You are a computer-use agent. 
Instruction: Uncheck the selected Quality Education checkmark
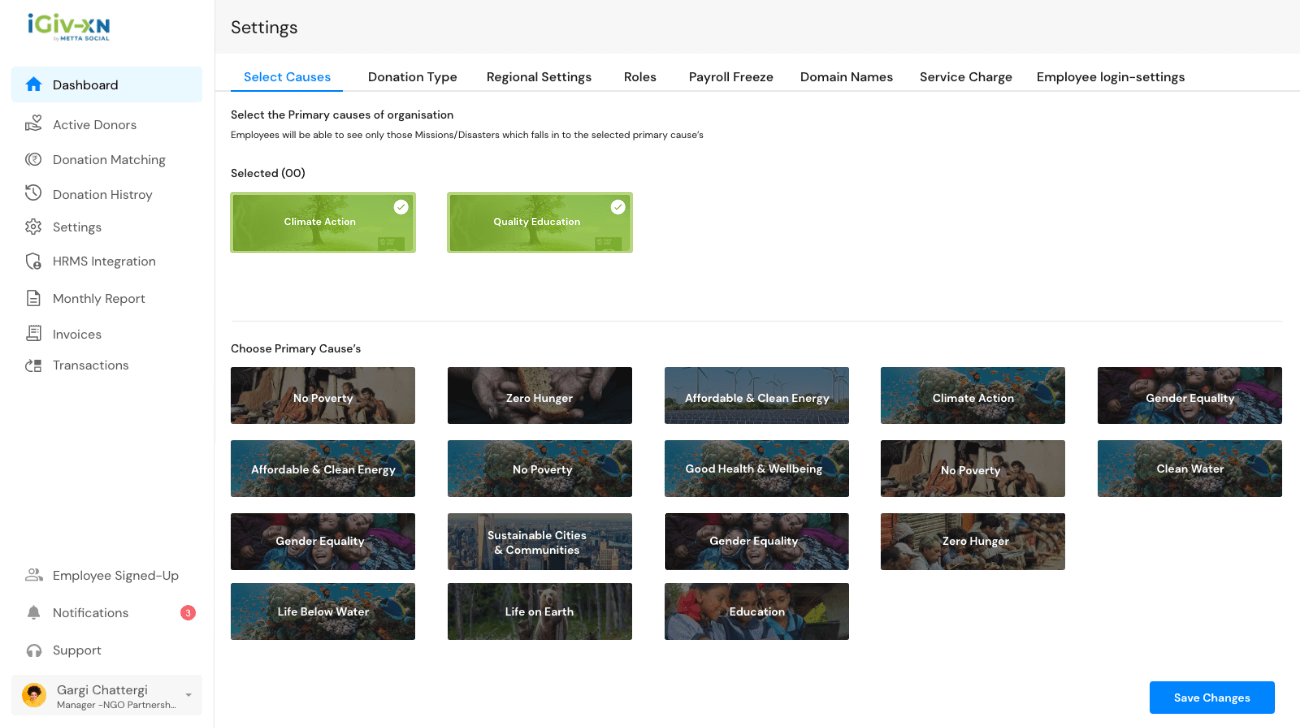coord(618,207)
